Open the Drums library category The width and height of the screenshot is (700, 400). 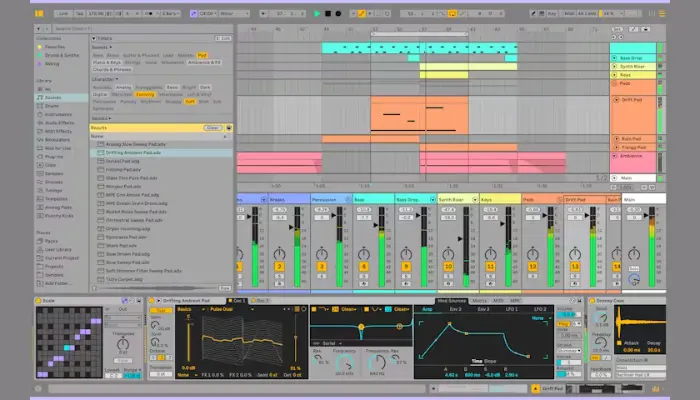pyautogui.click(x=62, y=106)
